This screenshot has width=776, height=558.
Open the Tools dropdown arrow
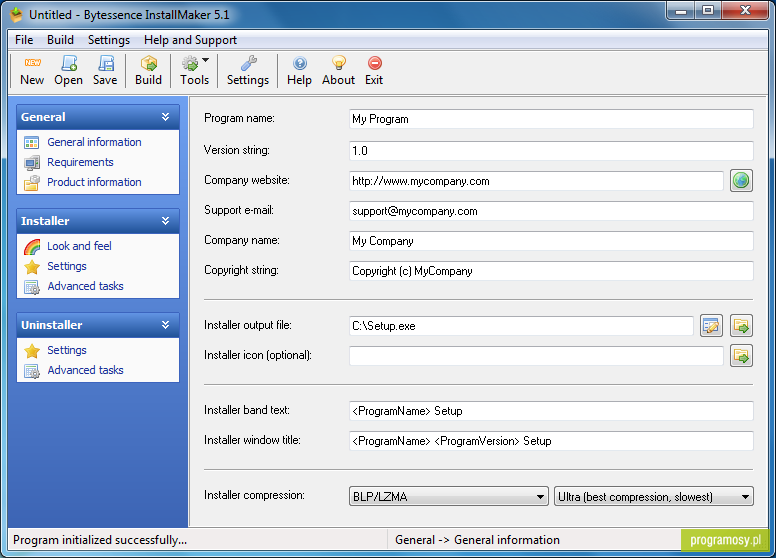pyautogui.click(x=205, y=60)
